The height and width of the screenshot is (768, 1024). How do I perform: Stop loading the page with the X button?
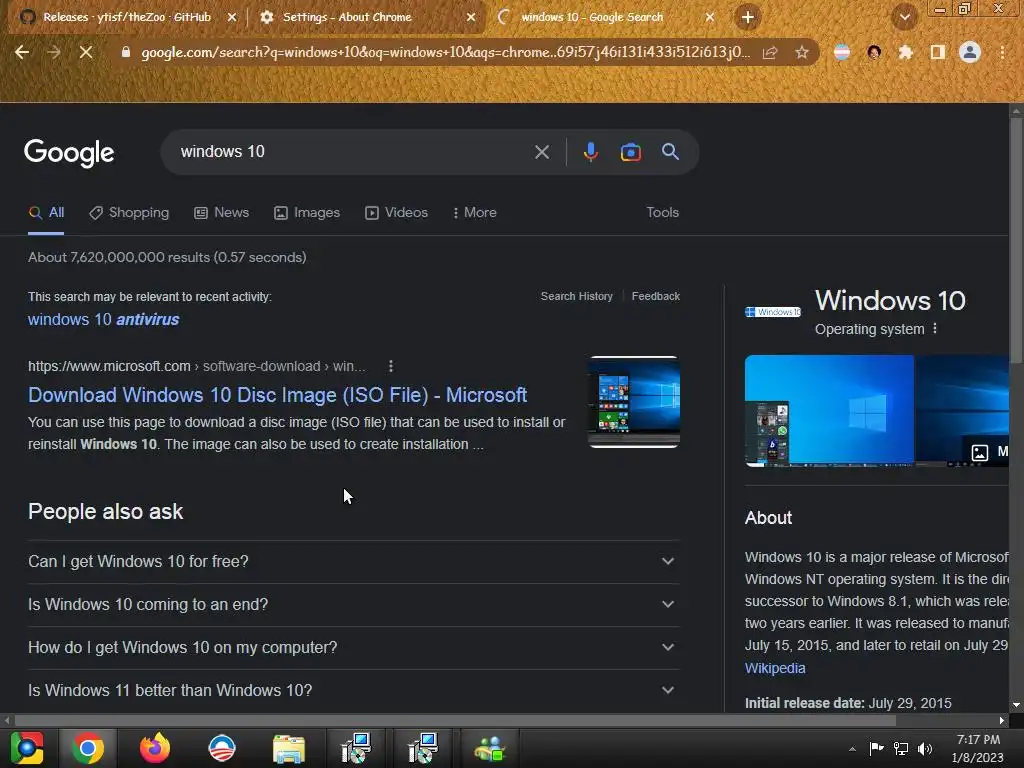[86, 53]
